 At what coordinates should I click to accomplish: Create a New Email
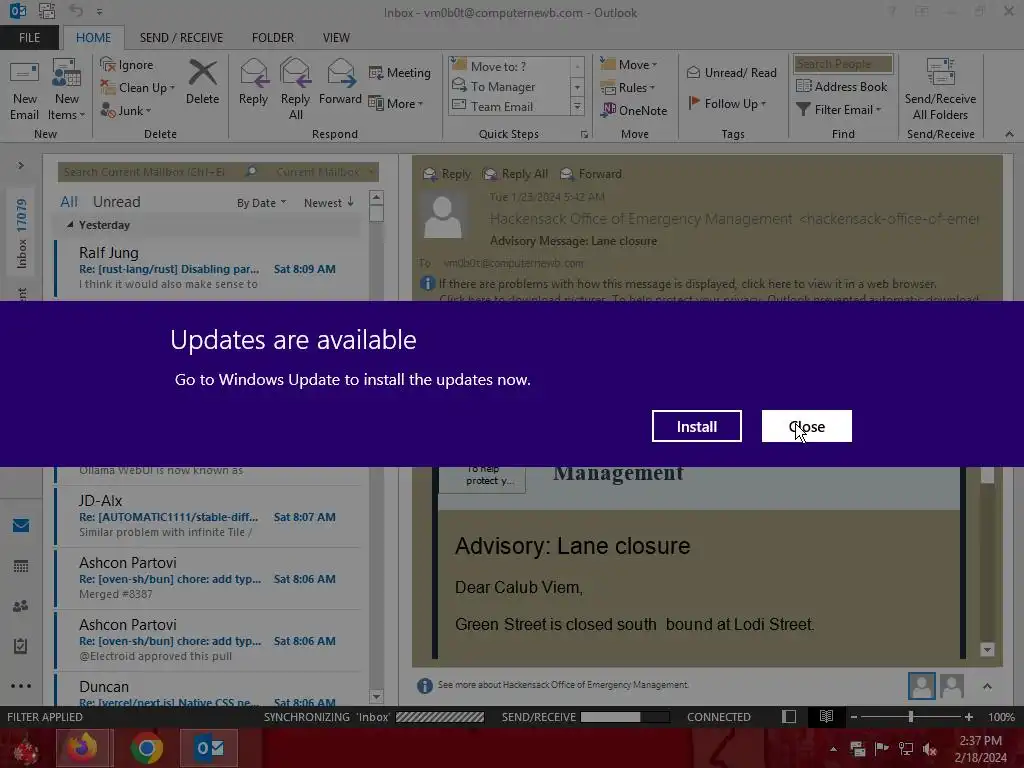24,90
